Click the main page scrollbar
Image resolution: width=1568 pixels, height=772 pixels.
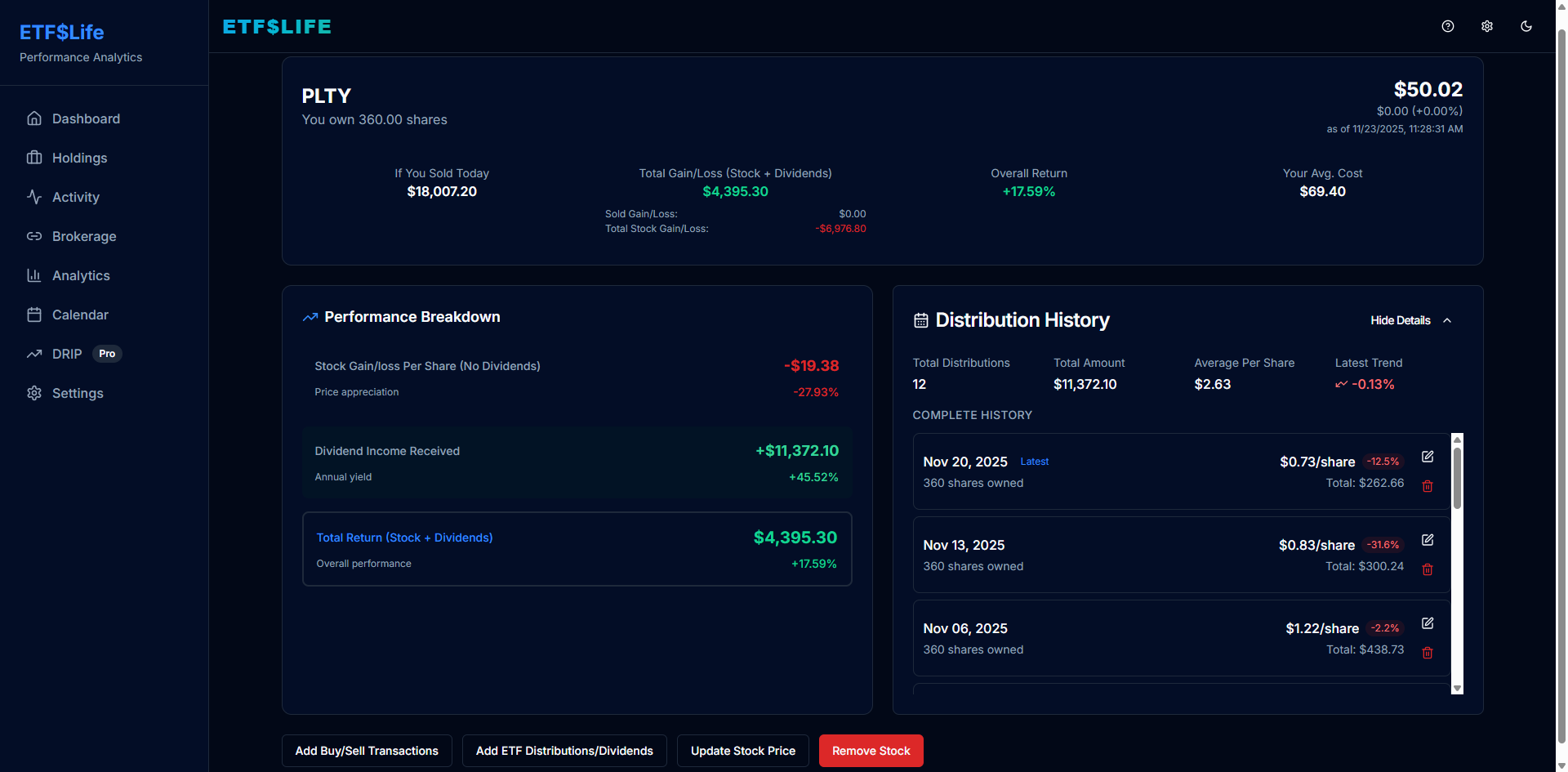[1561, 386]
